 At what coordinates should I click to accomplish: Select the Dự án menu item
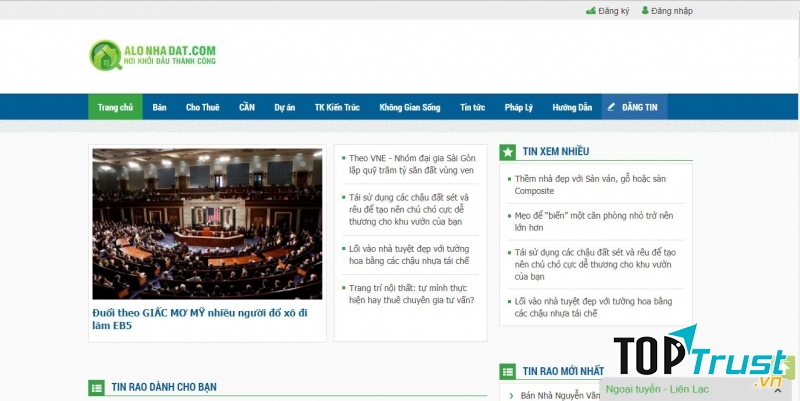click(284, 107)
